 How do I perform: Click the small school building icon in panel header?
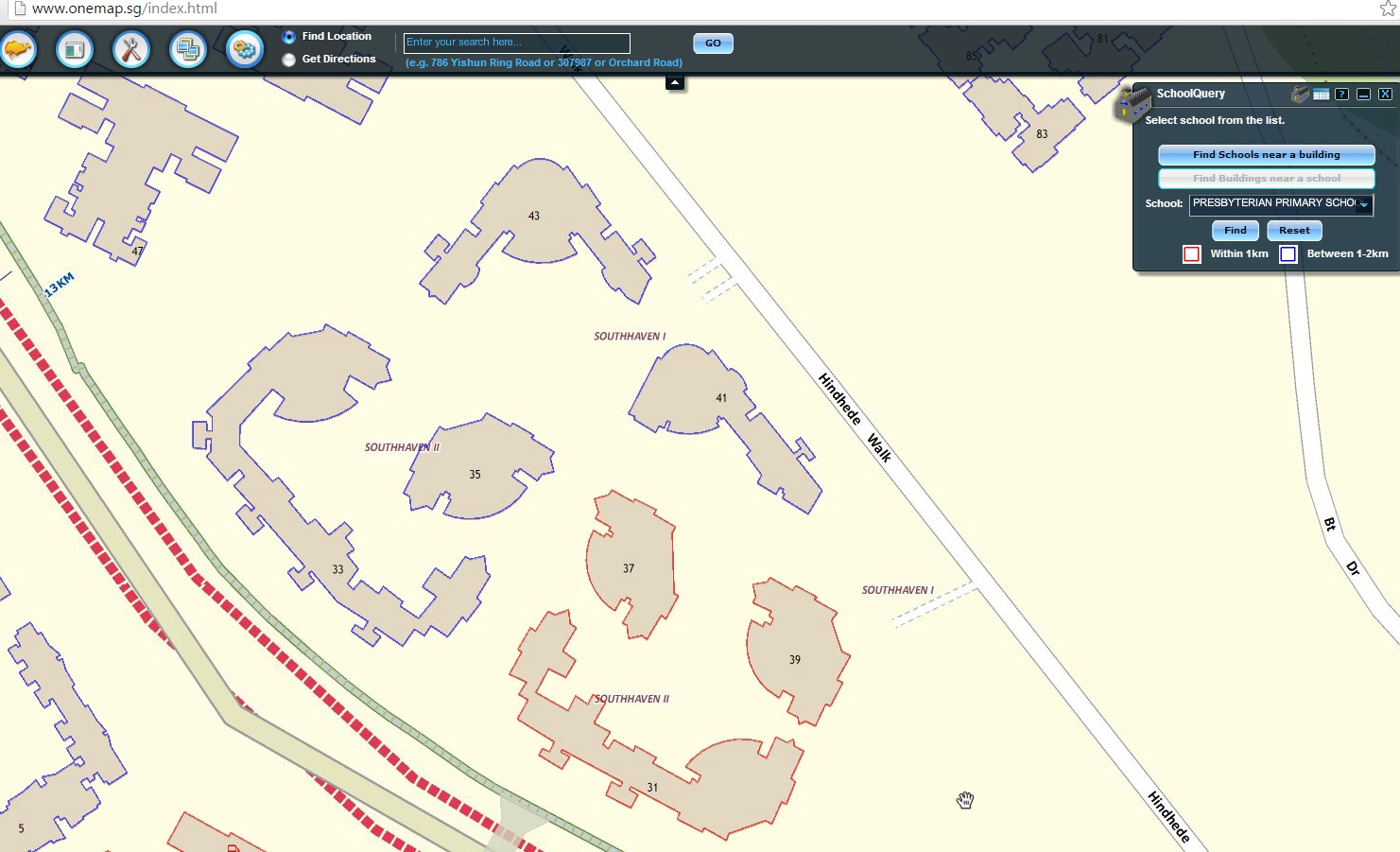point(1301,94)
